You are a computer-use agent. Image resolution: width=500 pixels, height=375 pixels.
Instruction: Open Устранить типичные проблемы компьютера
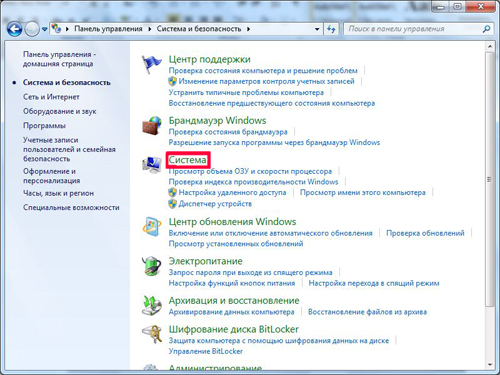[246, 92]
